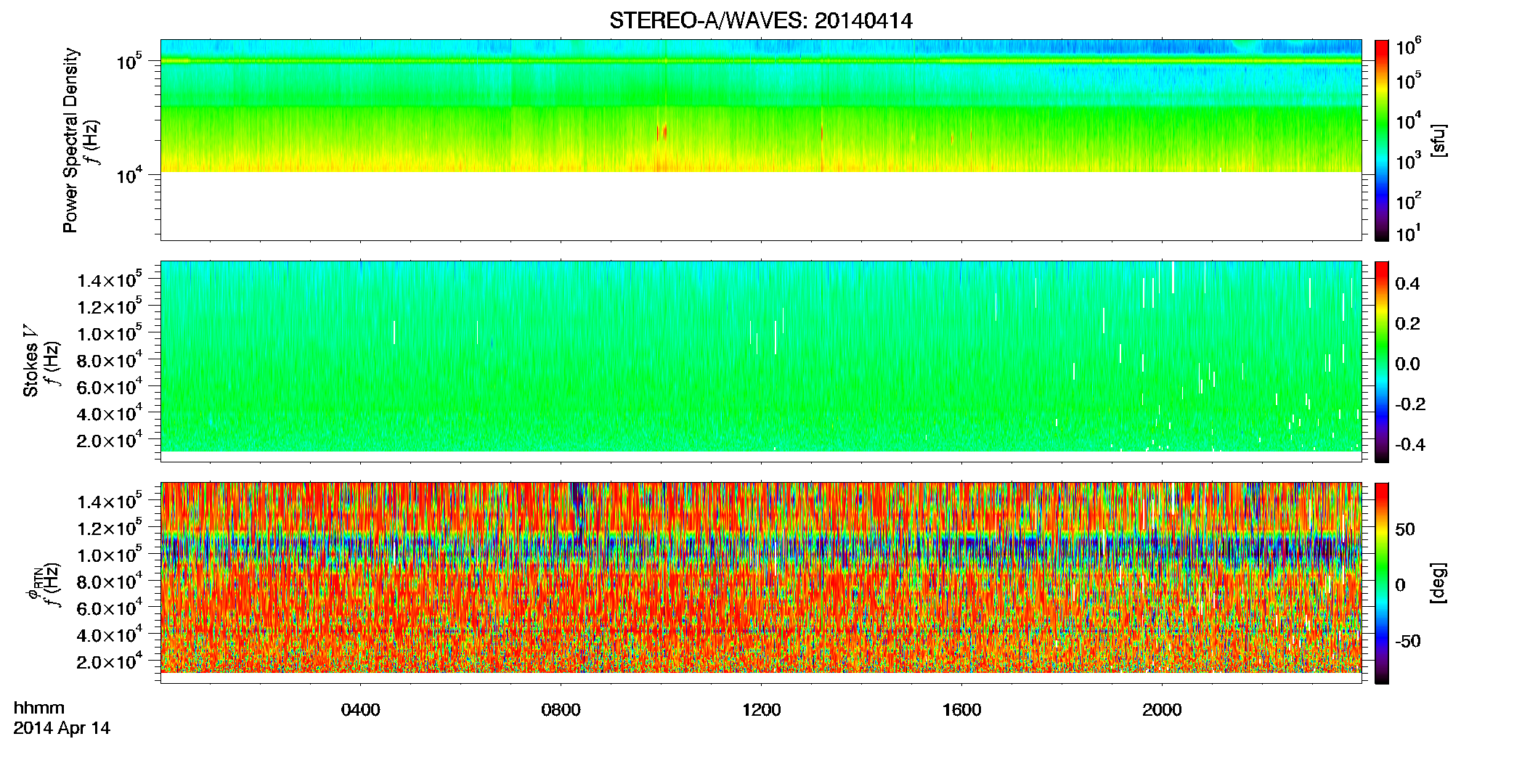Screen dimensions: 1522x784
Task: Select the 1600 time axis label
Action: (x=961, y=710)
